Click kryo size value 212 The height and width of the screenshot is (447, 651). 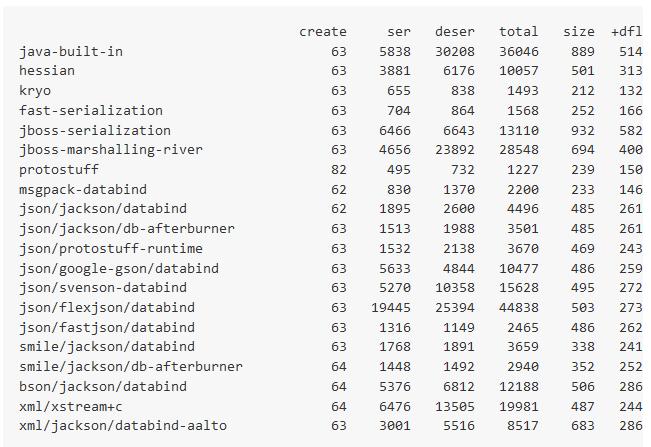tap(582, 90)
